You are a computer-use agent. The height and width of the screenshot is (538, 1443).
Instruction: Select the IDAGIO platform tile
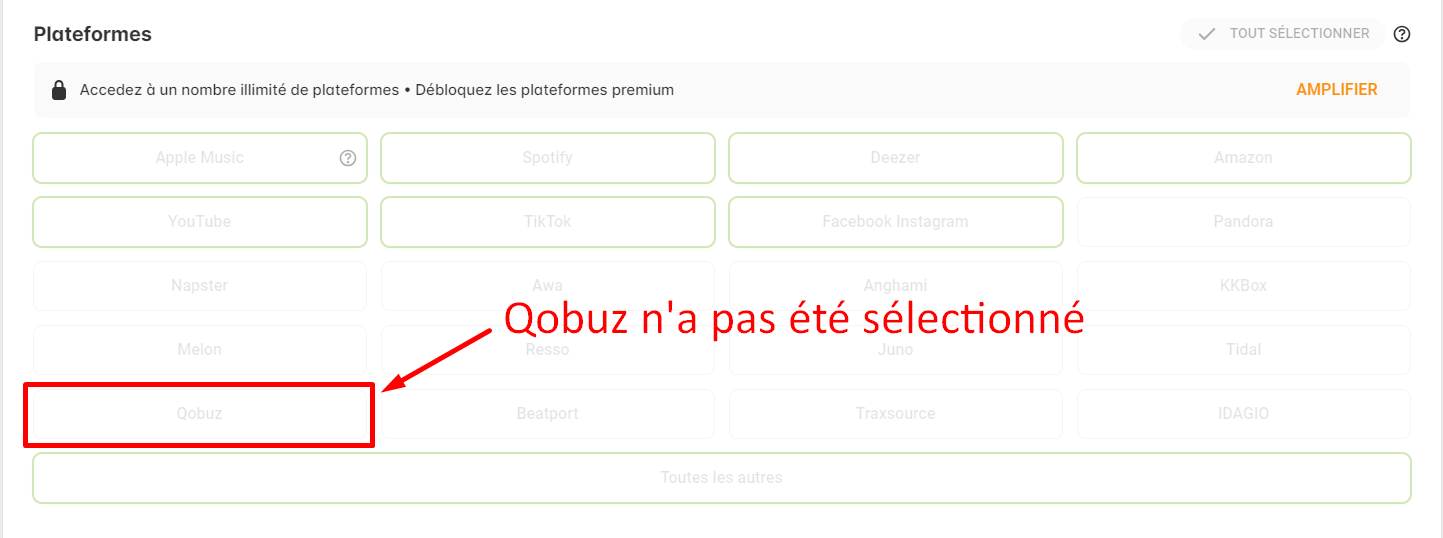pyautogui.click(x=1243, y=414)
